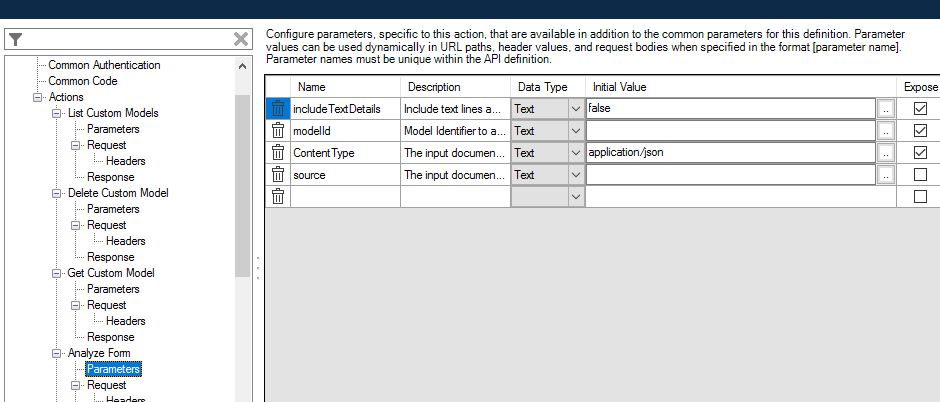Viewport: 940px width, 402px height.
Task: Open ellipsis editor for ContentType initial value
Action: pyautogui.click(x=886, y=152)
